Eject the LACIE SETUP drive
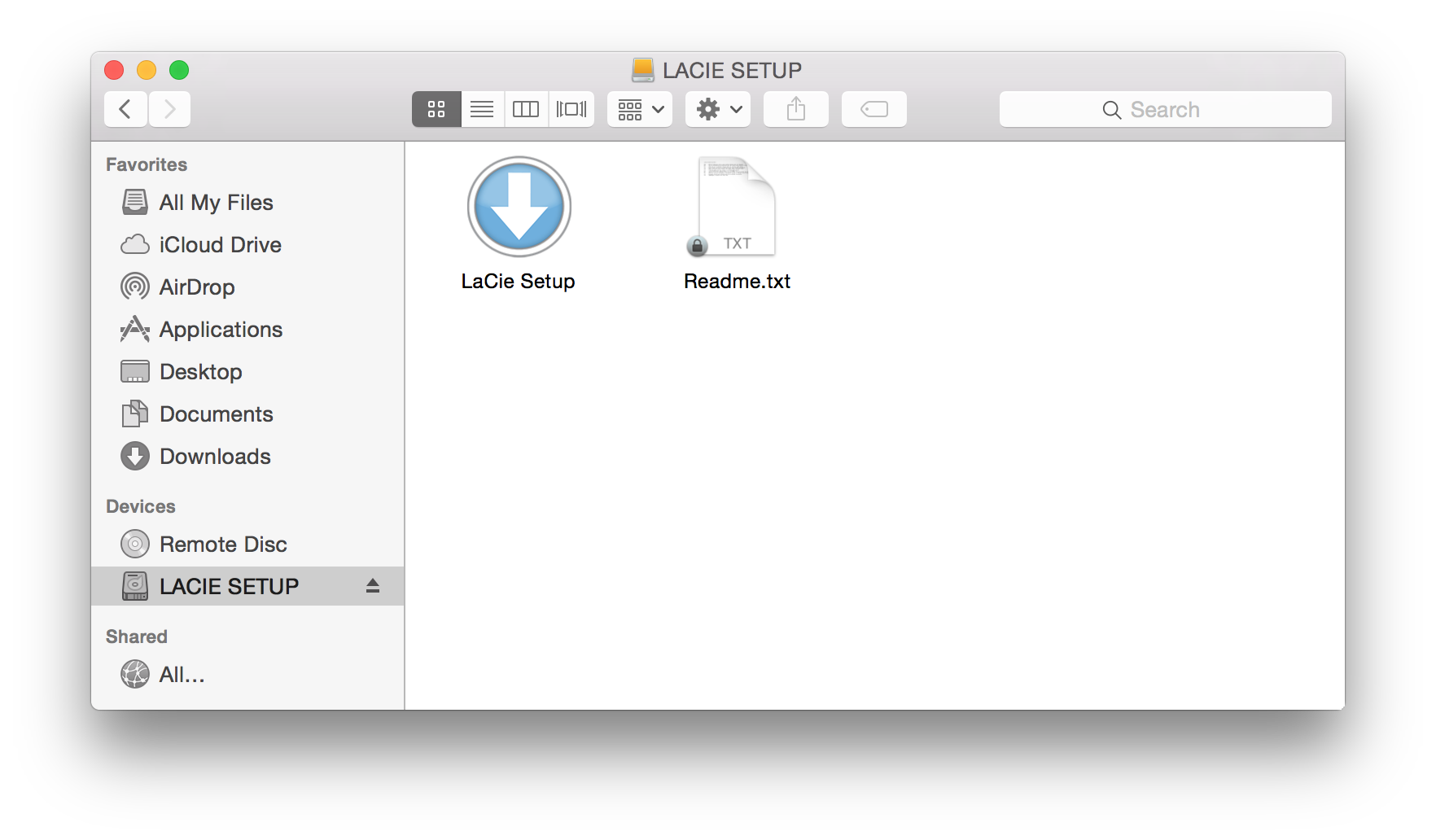1436x840 pixels. coord(373,586)
